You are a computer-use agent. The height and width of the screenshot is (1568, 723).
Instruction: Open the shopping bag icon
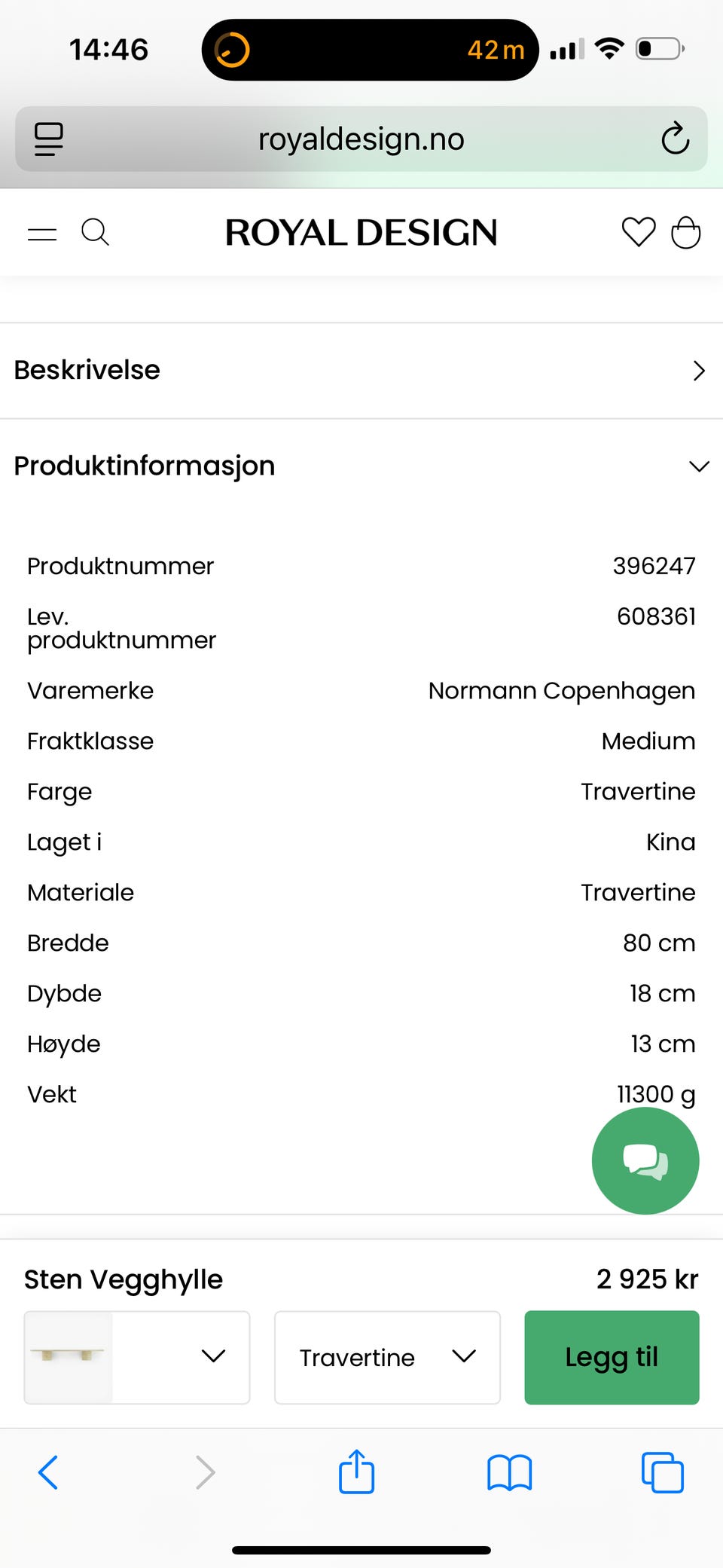point(686,232)
